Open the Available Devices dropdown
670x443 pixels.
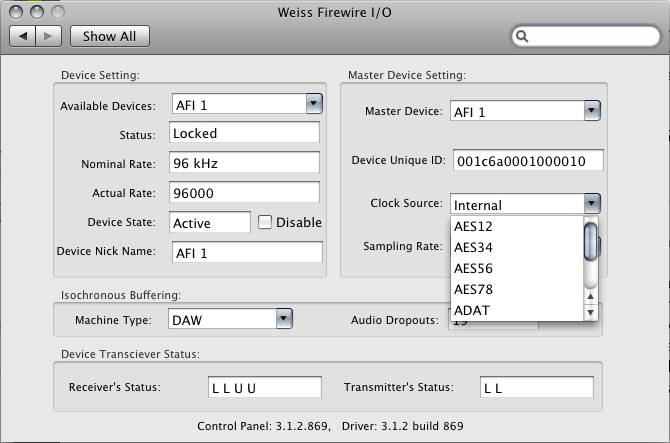(313, 103)
